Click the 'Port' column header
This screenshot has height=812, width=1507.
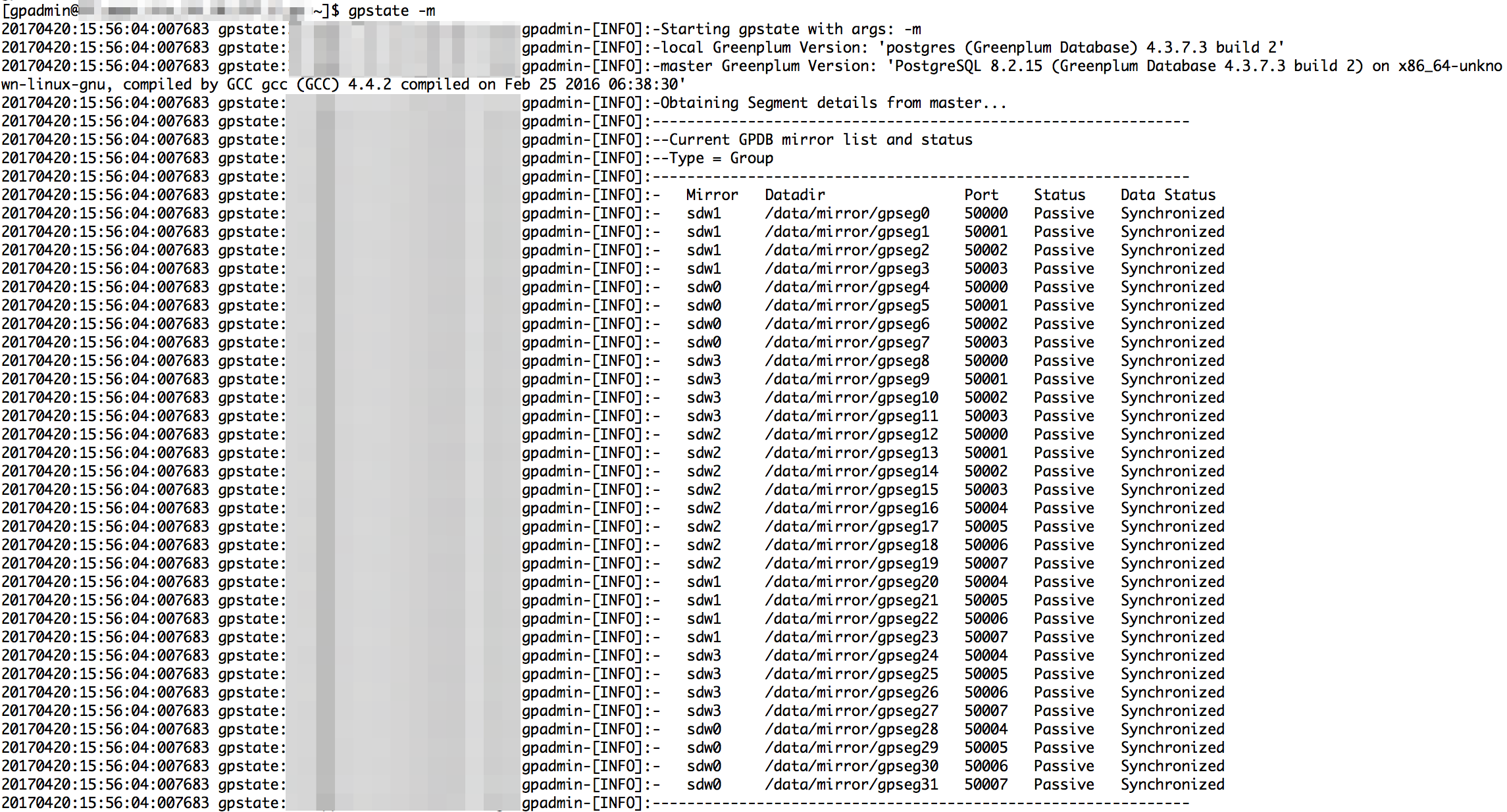click(x=981, y=195)
